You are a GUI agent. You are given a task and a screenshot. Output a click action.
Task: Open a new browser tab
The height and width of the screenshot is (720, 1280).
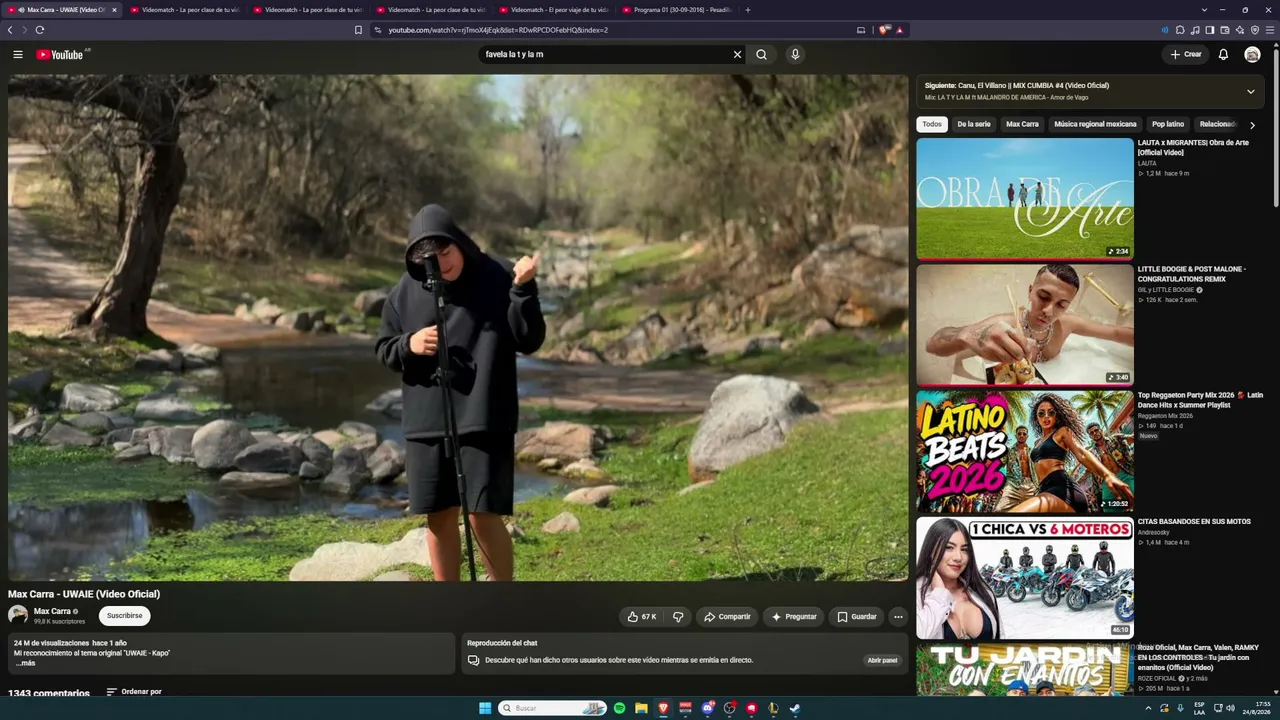click(x=747, y=10)
